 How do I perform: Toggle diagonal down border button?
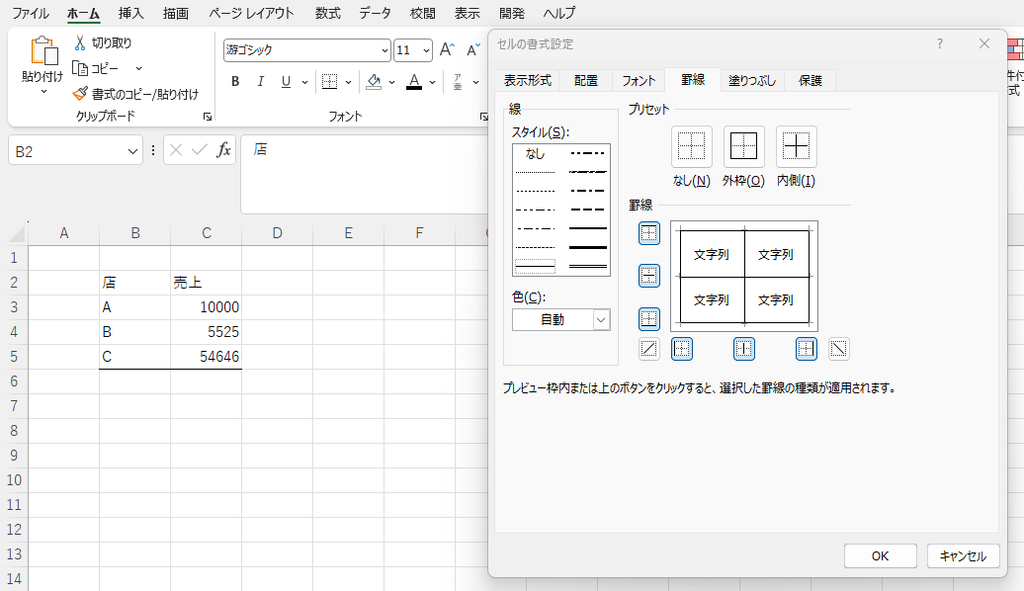(839, 349)
